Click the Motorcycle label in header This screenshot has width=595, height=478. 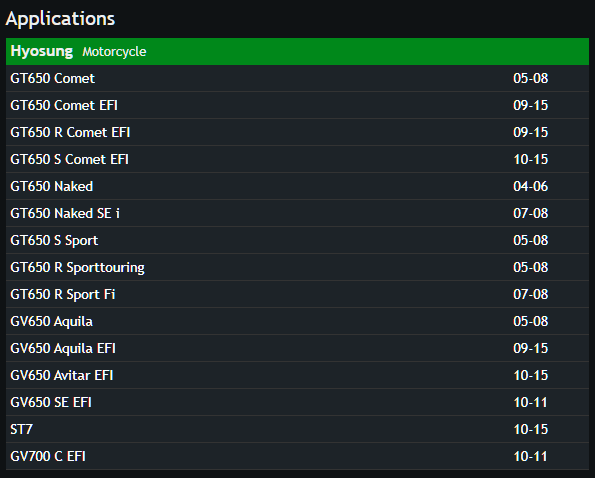point(114,52)
